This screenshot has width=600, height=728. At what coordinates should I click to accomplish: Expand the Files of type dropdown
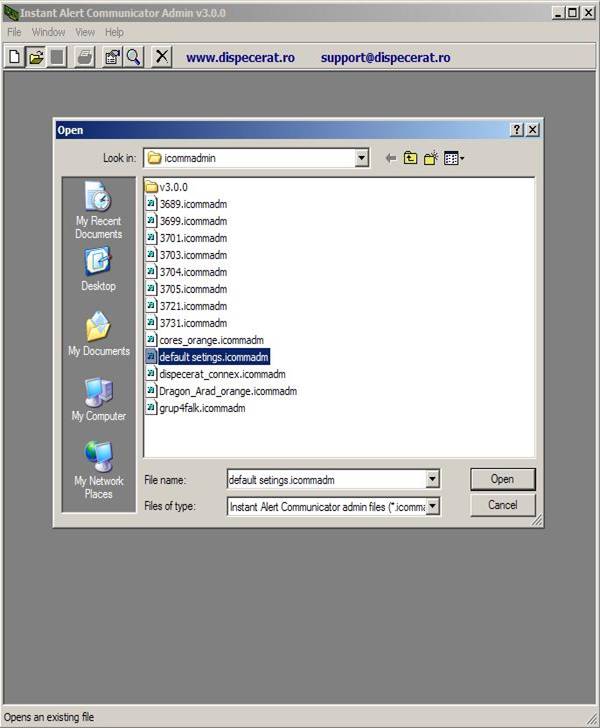[x=432, y=506]
